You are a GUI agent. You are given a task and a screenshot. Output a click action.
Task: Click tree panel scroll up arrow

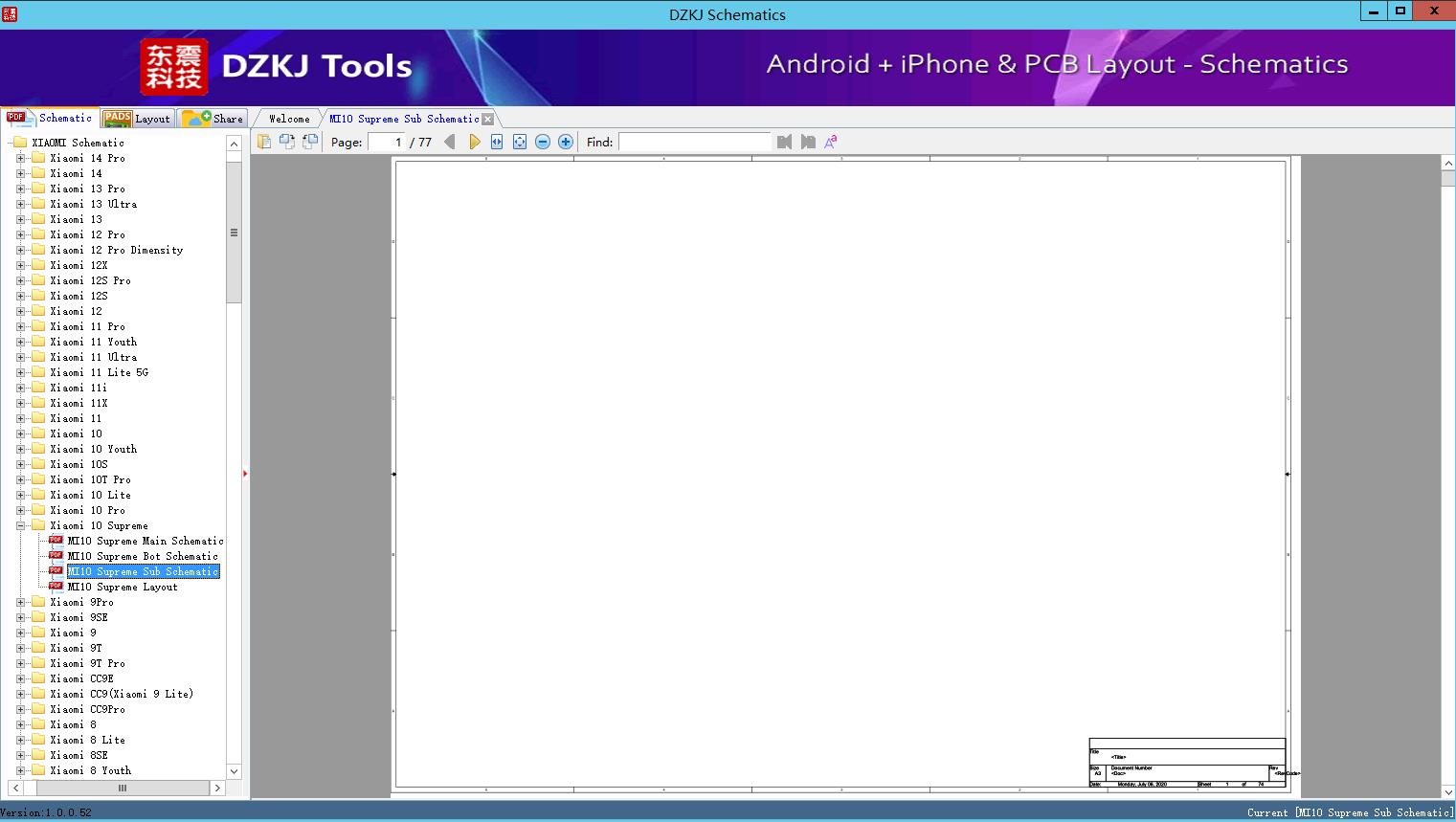pos(234,144)
